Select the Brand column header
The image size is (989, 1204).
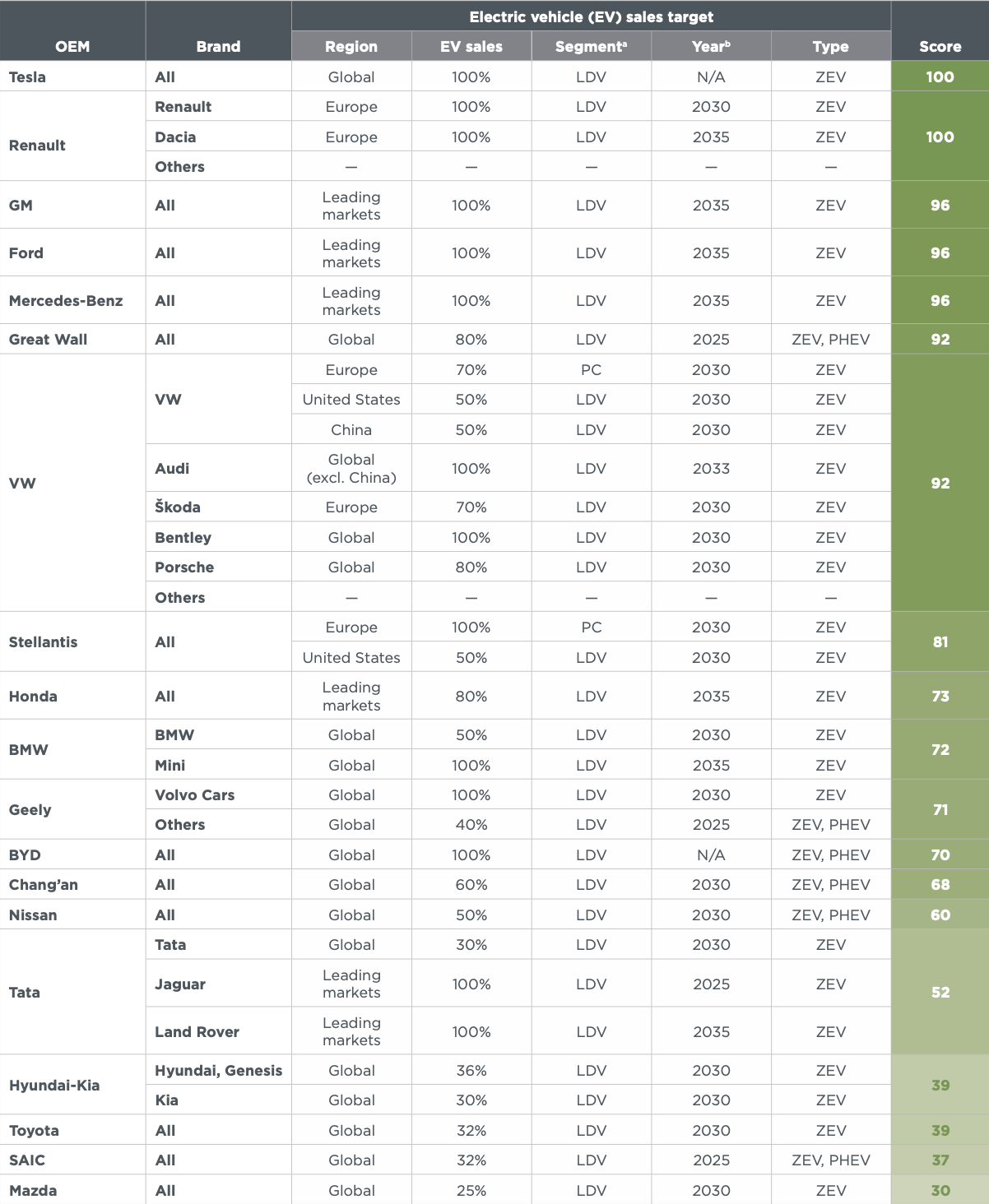click(x=218, y=47)
